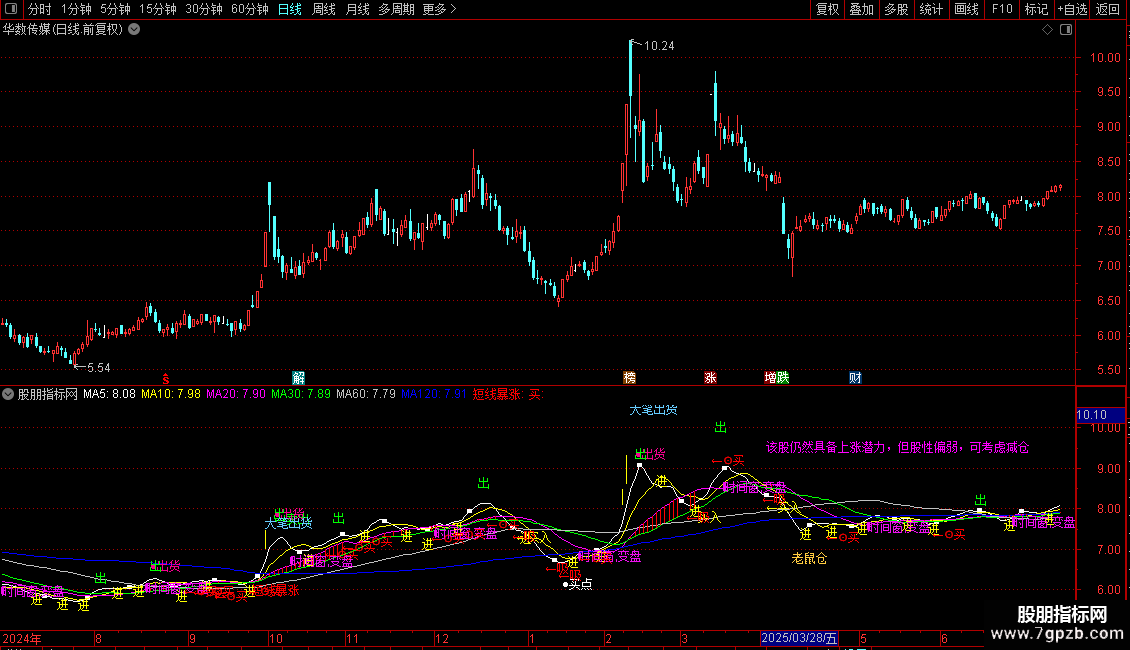Select the 60分钟 period tab
Screen dimensions: 1130x650
[x=250, y=9]
